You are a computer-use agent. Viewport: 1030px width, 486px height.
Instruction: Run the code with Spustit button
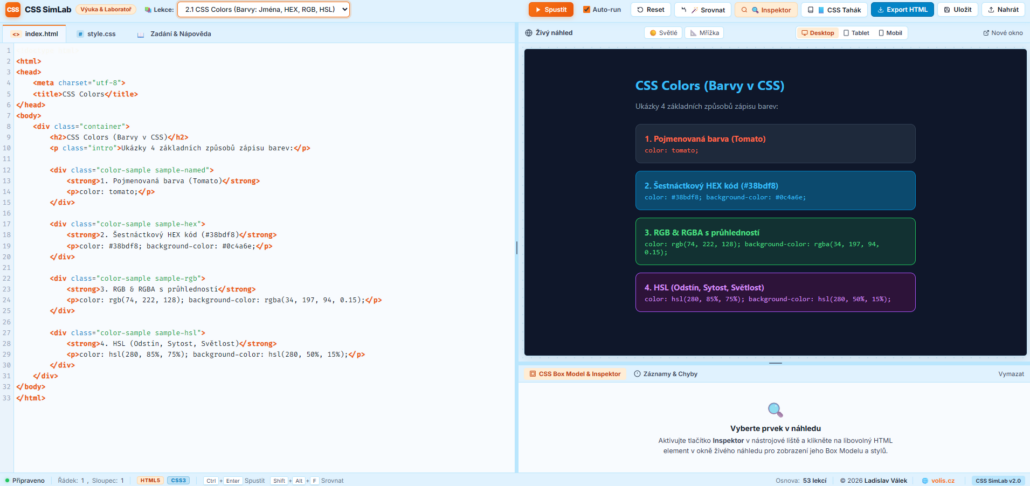point(550,10)
